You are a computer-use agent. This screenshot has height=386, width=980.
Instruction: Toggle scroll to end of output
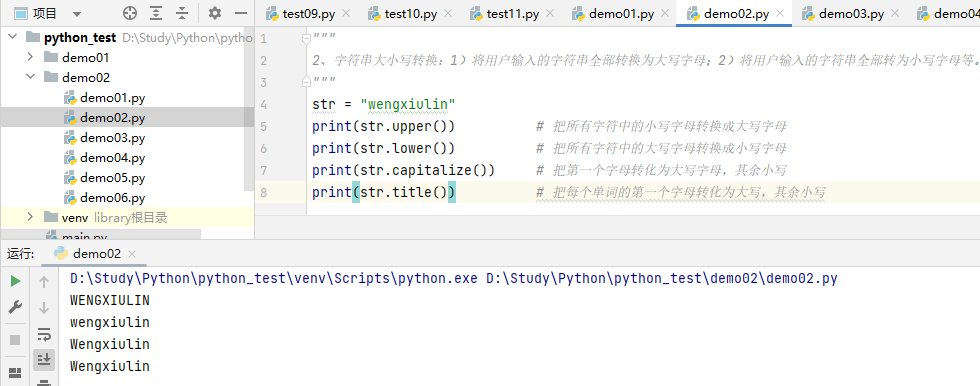coord(44,359)
